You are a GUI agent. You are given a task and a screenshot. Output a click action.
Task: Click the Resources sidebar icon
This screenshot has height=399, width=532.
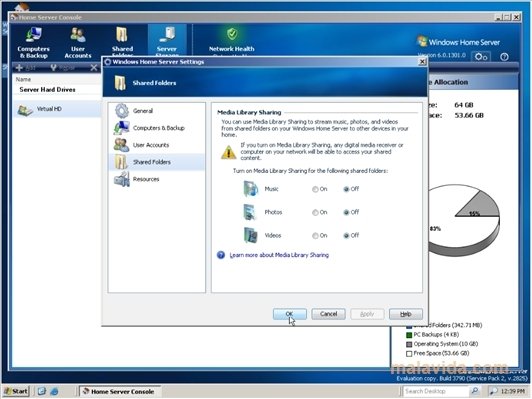tap(121, 179)
